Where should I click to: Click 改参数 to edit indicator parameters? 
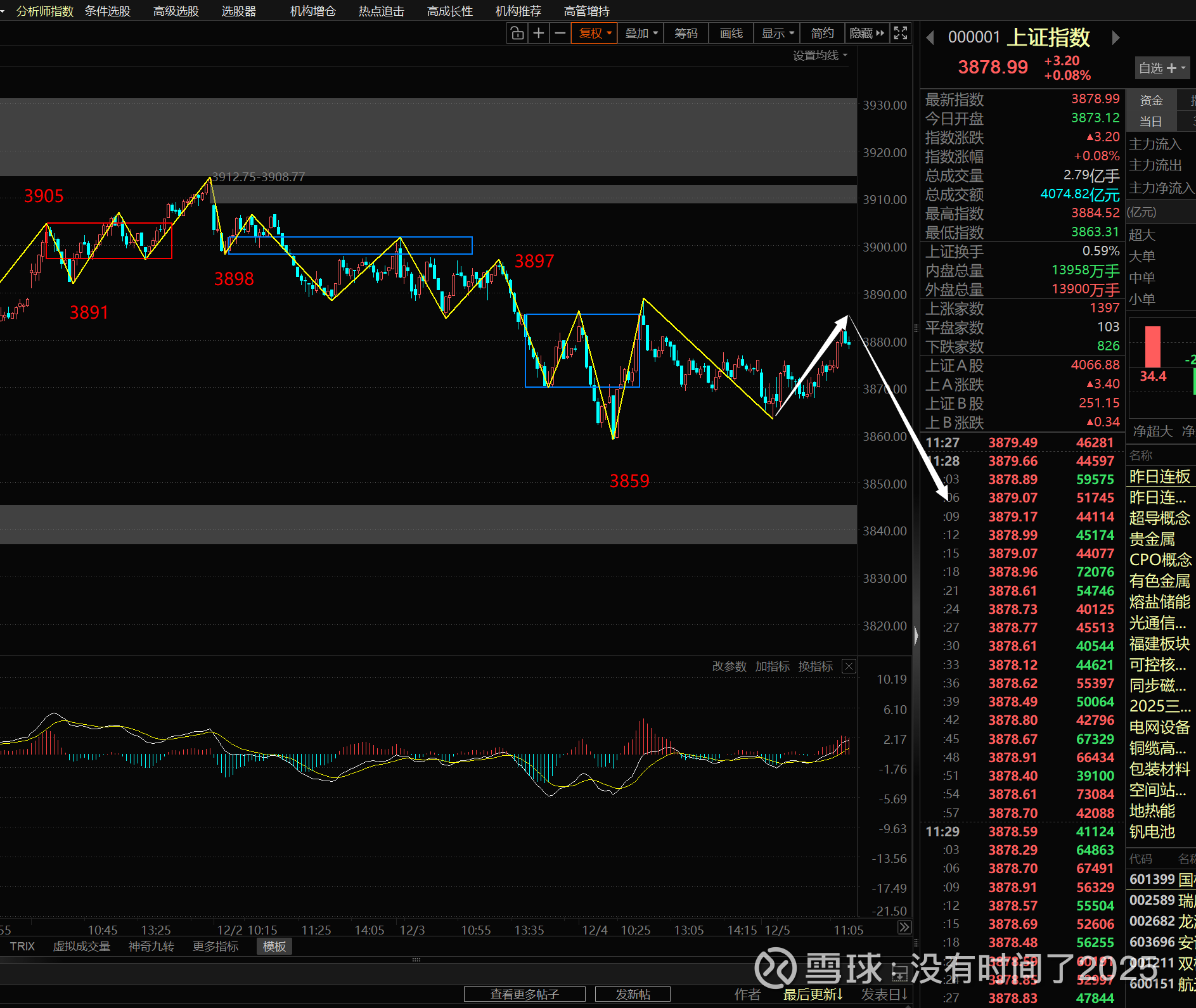tap(730, 666)
